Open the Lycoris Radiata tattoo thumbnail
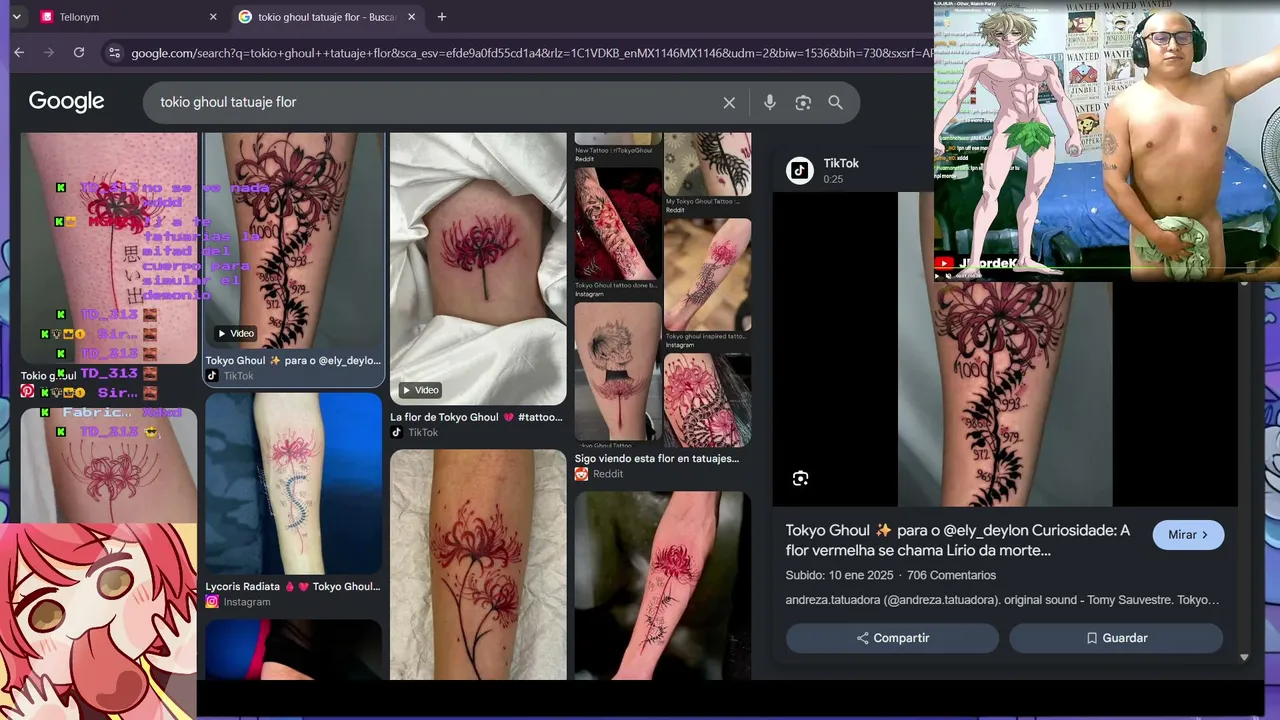 point(294,483)
